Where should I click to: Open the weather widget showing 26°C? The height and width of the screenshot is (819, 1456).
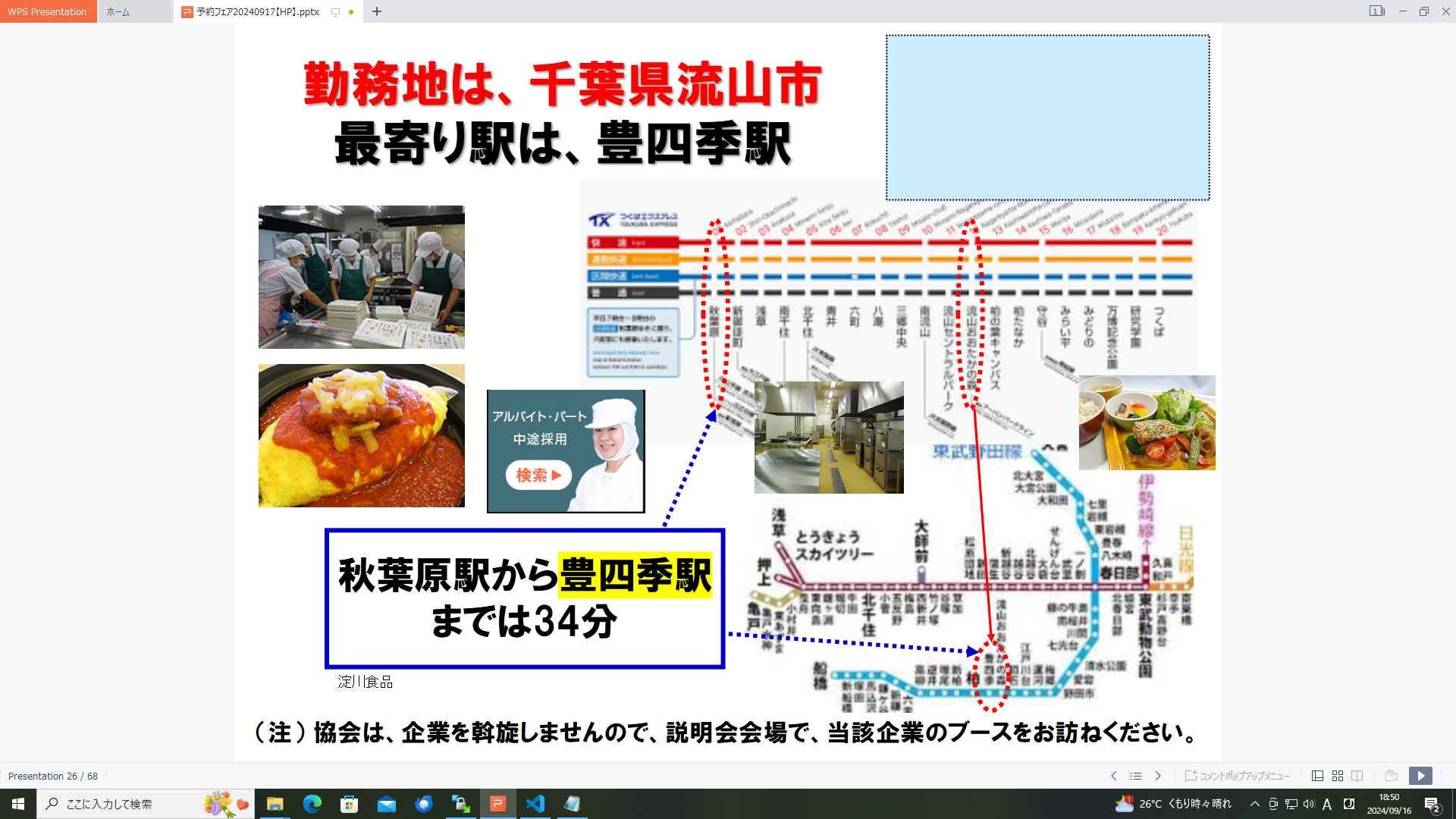[x=1173, y=804]
